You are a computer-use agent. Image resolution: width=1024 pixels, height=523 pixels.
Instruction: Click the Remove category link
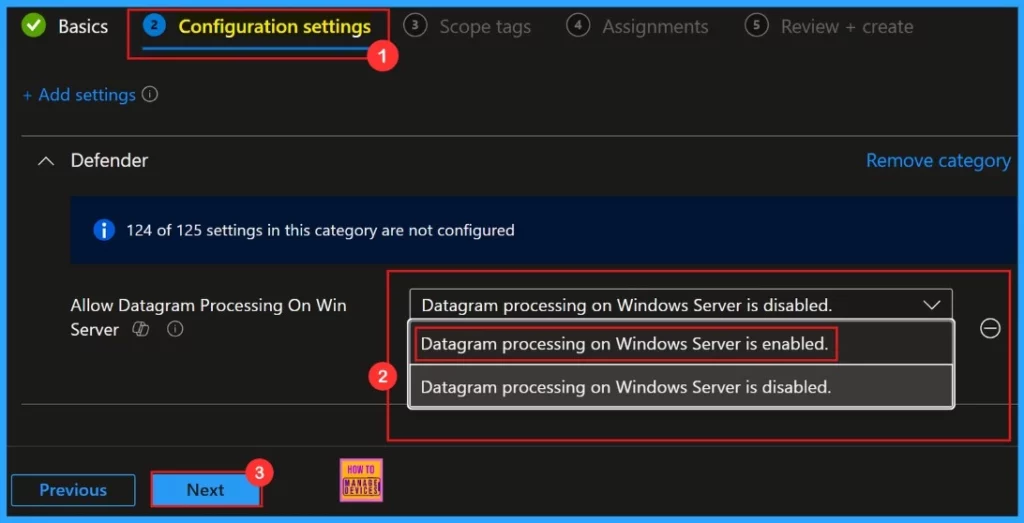[938, 161]
